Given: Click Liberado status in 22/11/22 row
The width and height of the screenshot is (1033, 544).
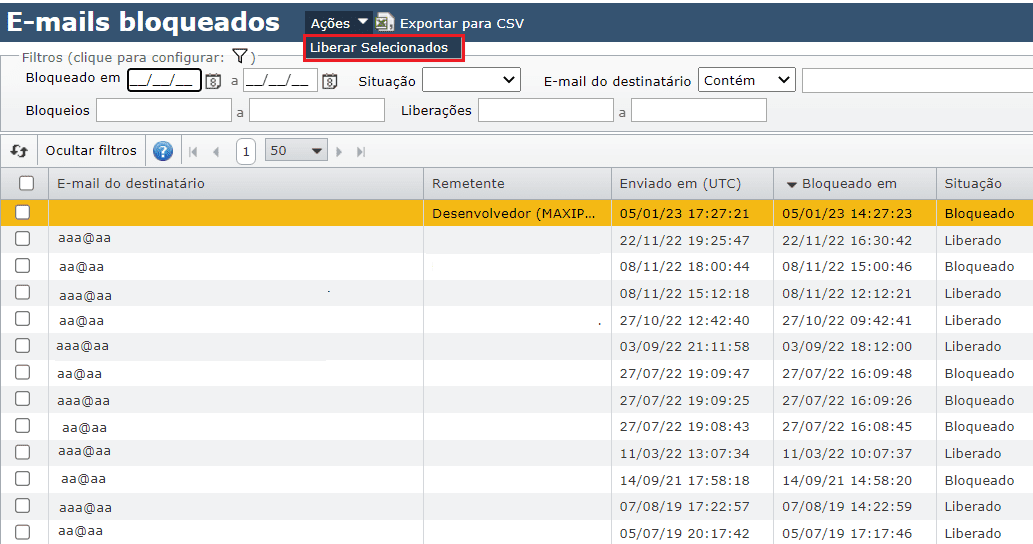Looking at the screenshot, I should click(973, 240).
